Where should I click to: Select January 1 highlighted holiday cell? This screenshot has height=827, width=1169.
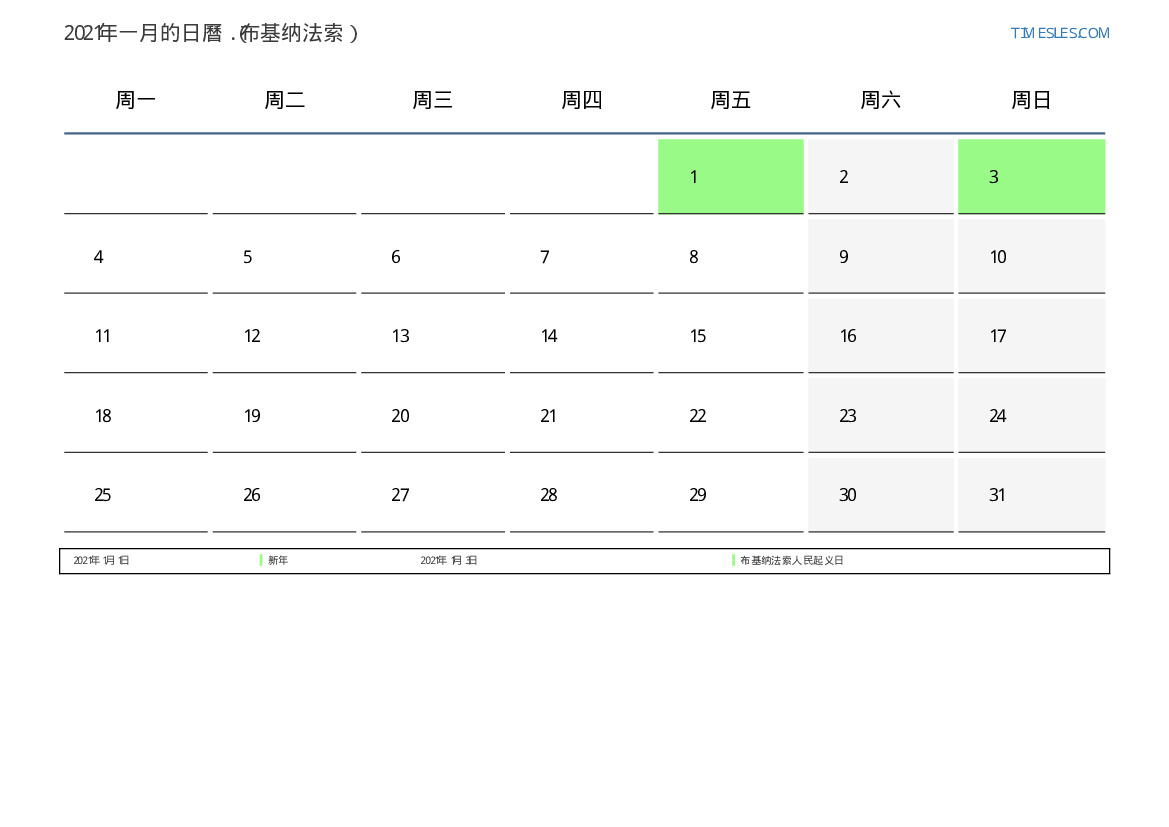[x=730, y=176]
